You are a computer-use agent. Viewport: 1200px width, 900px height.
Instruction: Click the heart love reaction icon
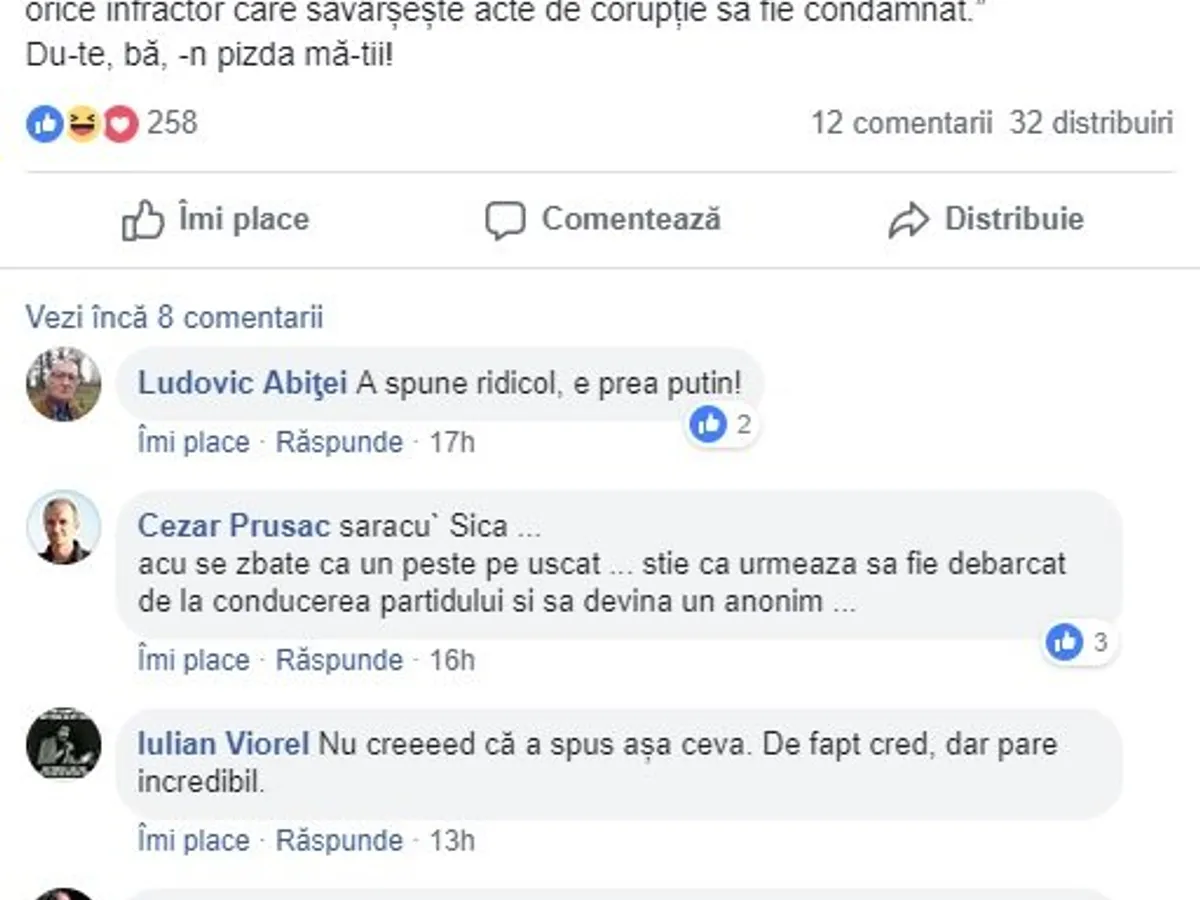click(x=119, y=124)
